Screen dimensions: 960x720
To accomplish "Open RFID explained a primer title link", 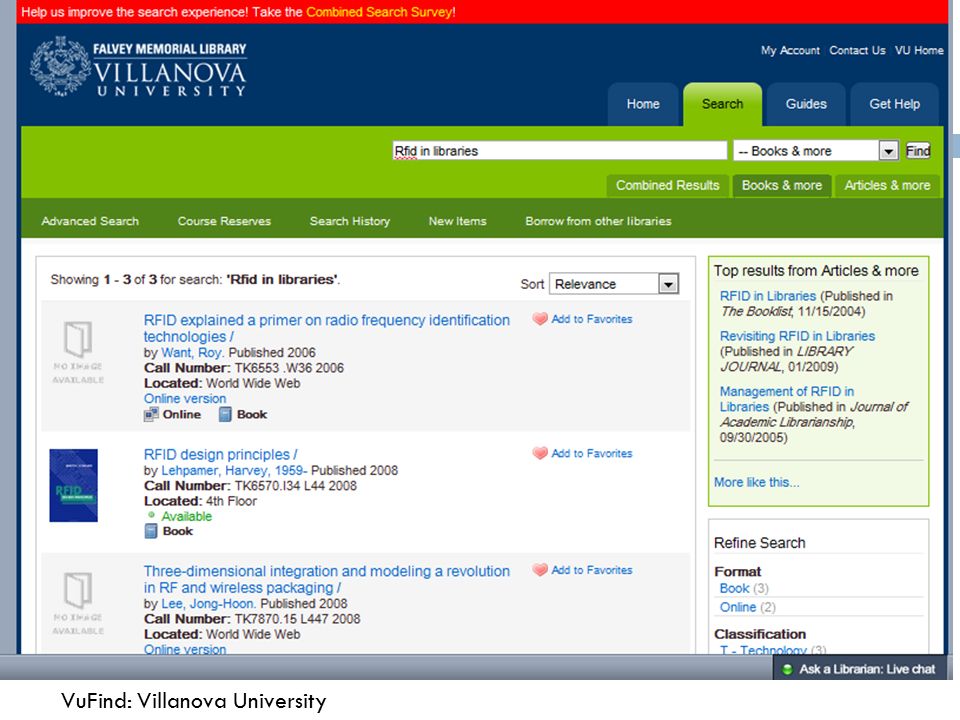I will coord(326,328).
